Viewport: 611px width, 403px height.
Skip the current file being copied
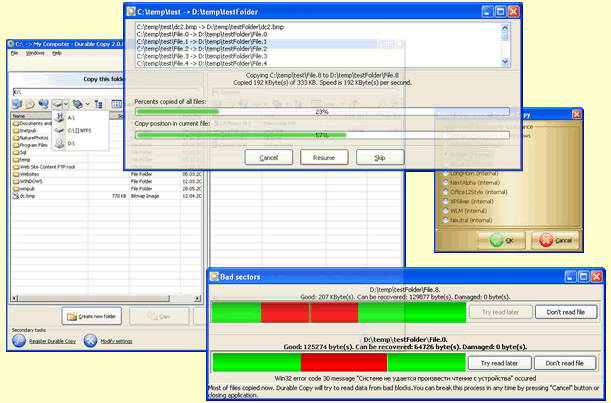coord(380,157)
